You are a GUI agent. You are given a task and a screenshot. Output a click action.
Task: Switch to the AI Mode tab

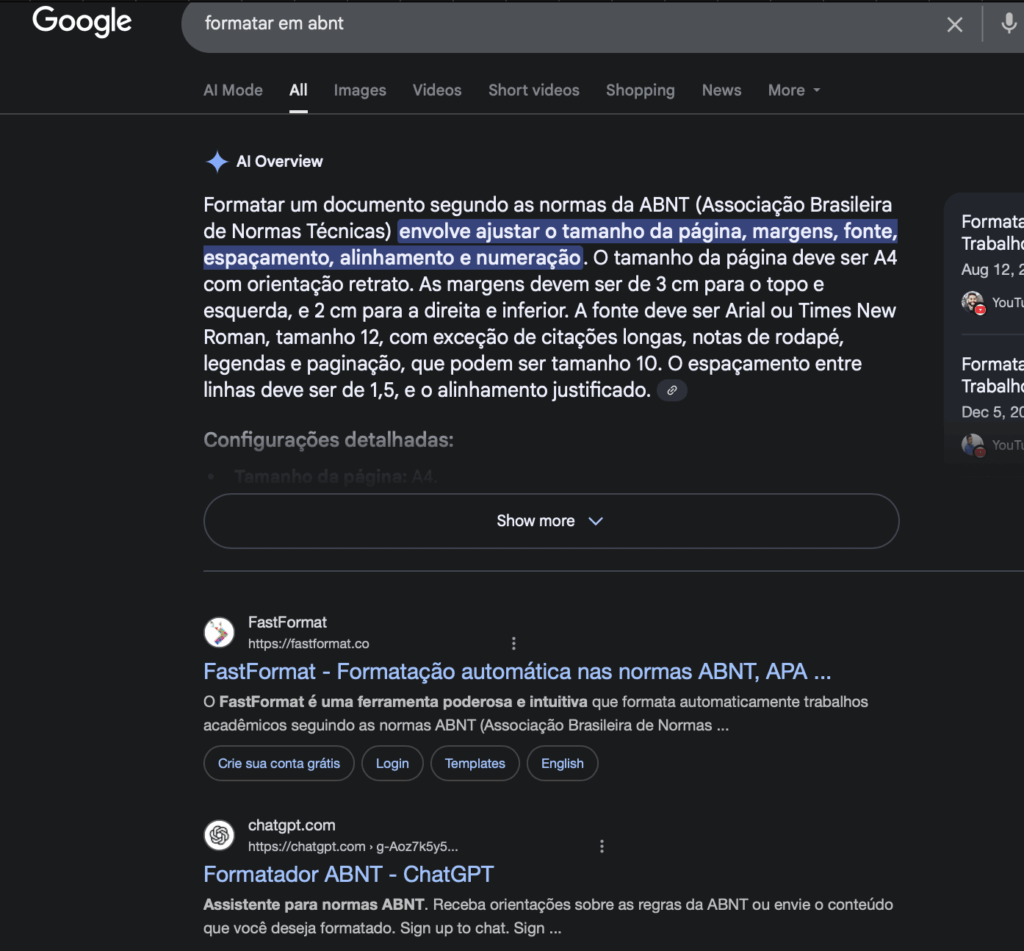click(x=233, y=90)
